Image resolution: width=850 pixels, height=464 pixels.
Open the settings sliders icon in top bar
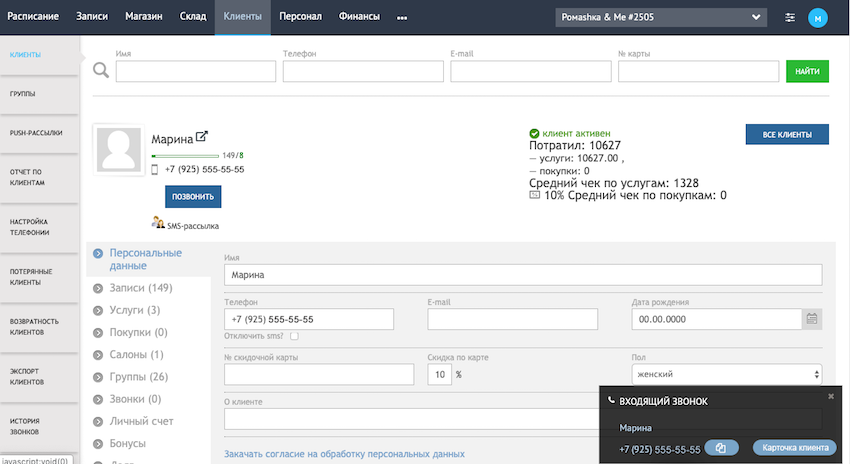coord(790,17)
